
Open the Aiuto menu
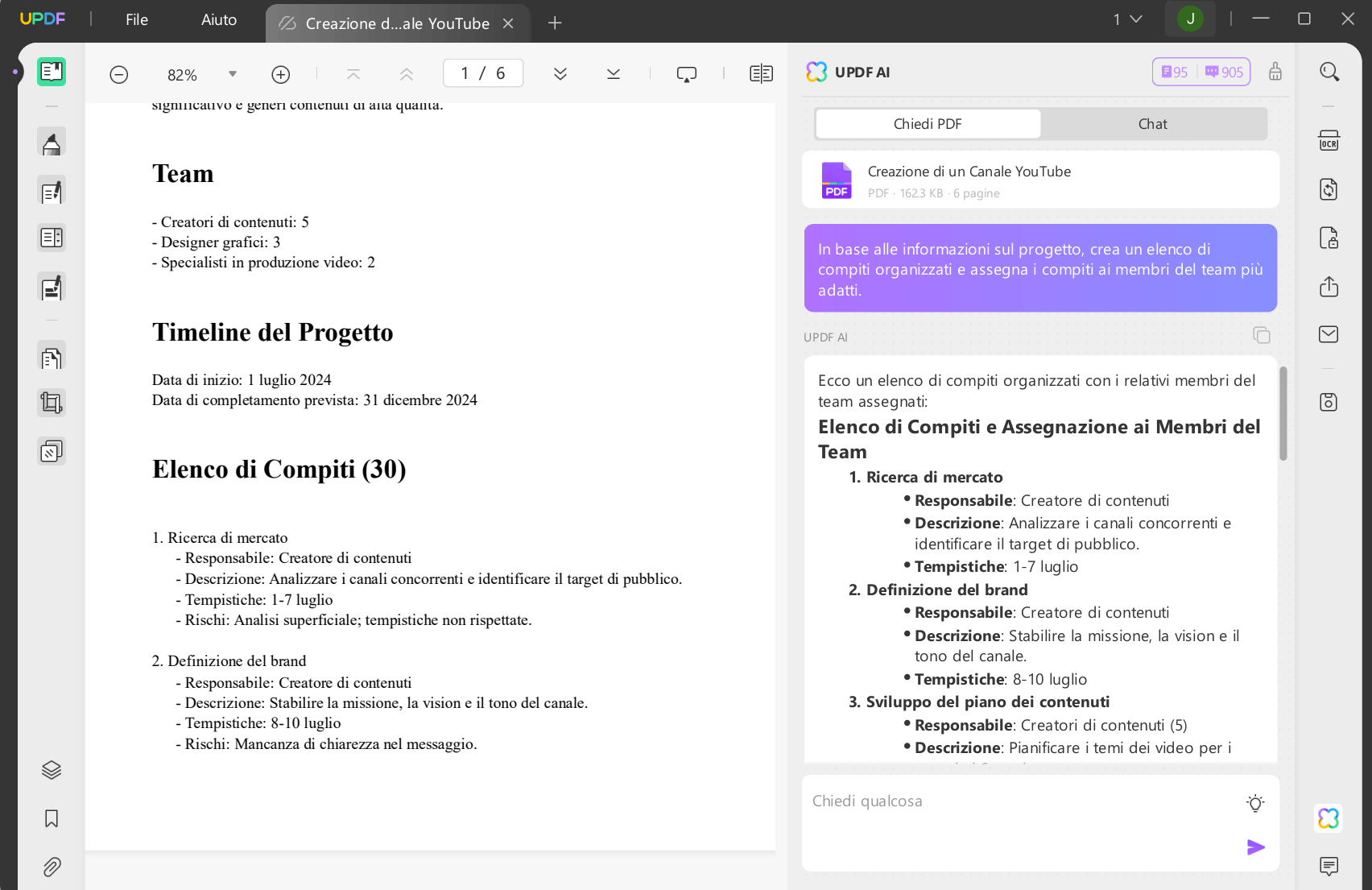[x=219, y=19]
